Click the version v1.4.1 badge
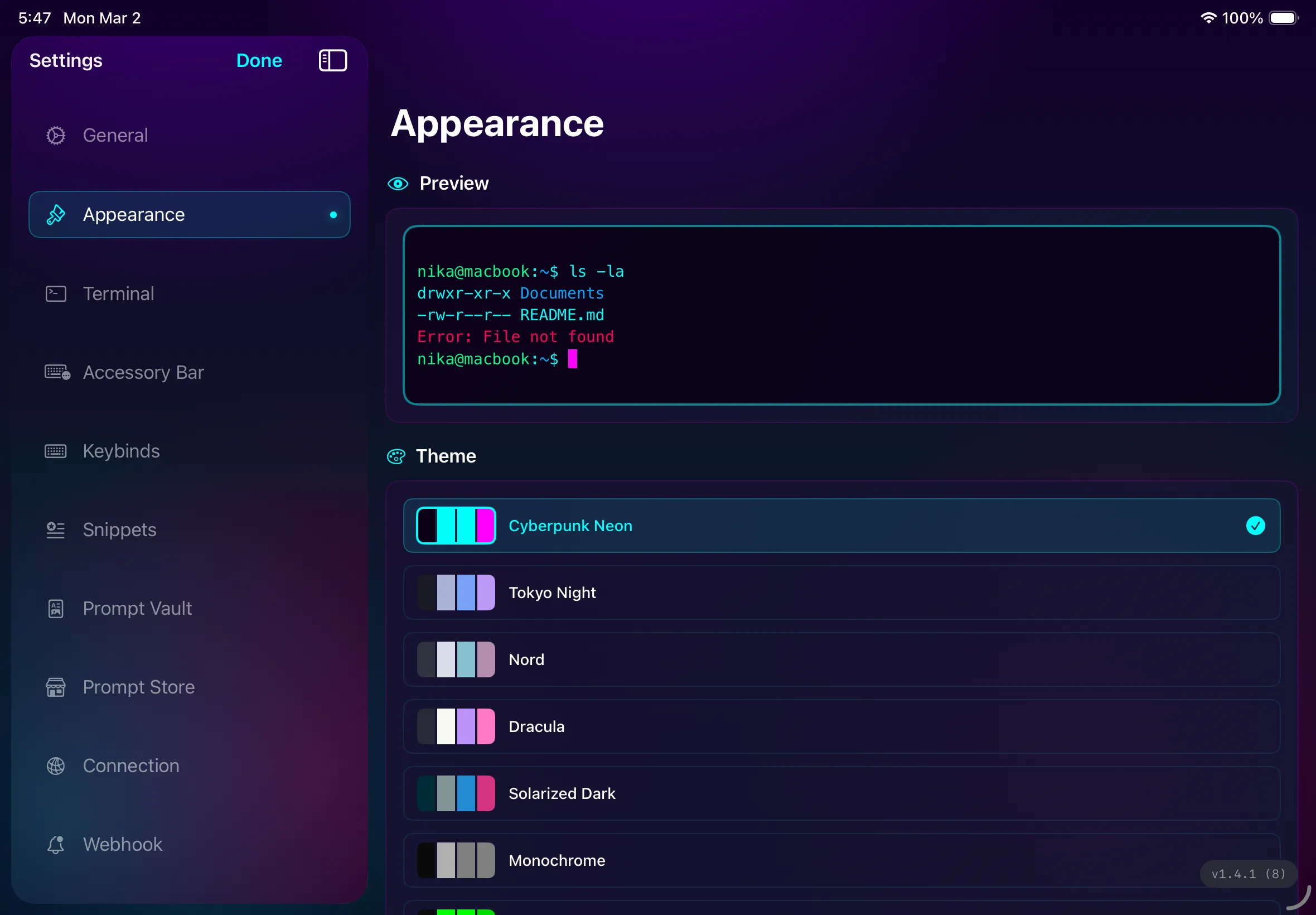This screenshot has height=915, width=1316. coord(1248,874)
